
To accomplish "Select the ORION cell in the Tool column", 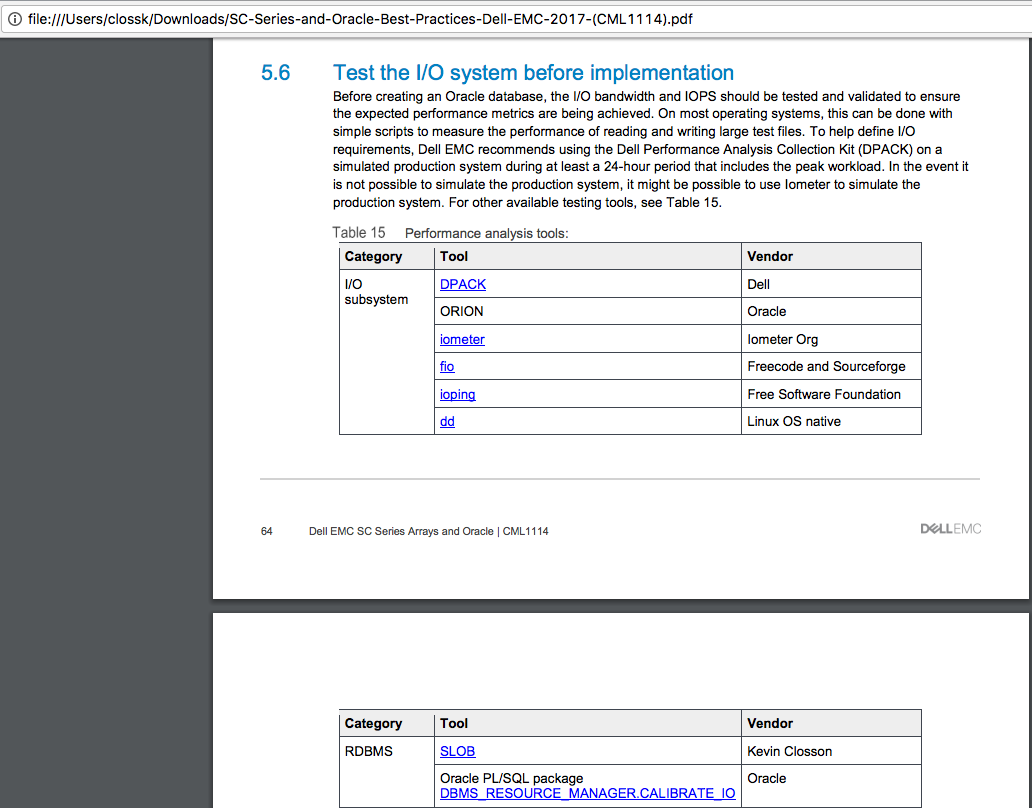I will (x=462, y=312).
